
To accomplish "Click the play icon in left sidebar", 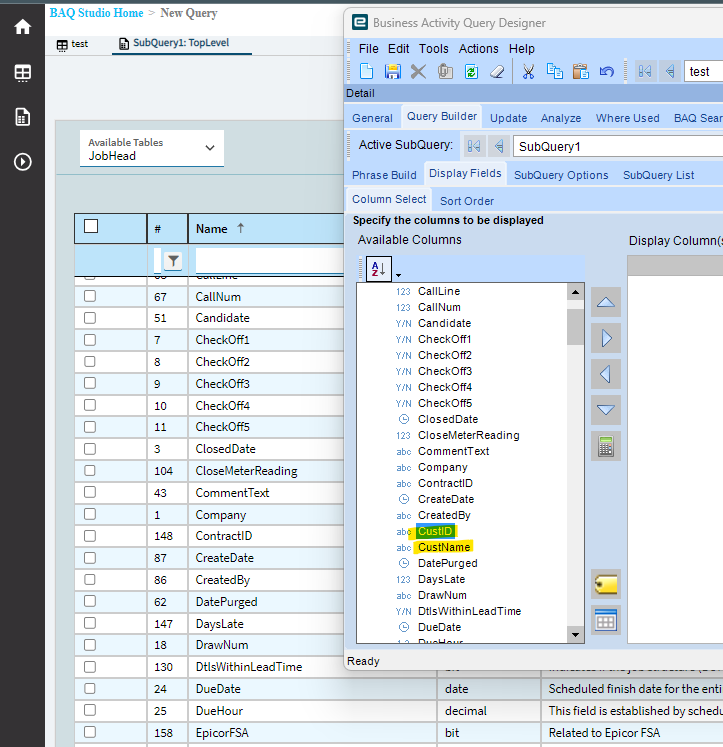I will click(22, 161).
